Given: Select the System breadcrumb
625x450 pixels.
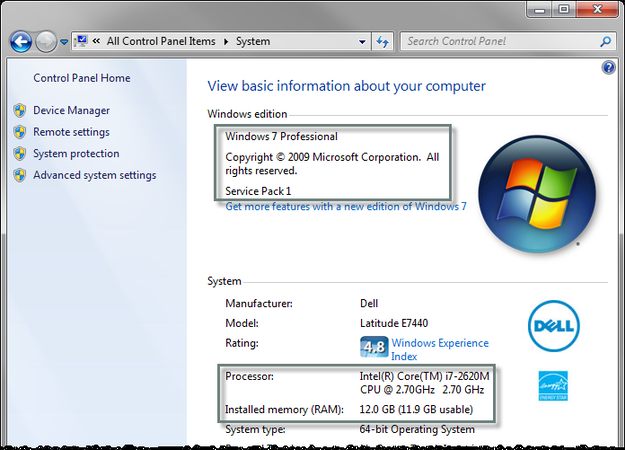Looking at the screenshot, I should (253, 41).
